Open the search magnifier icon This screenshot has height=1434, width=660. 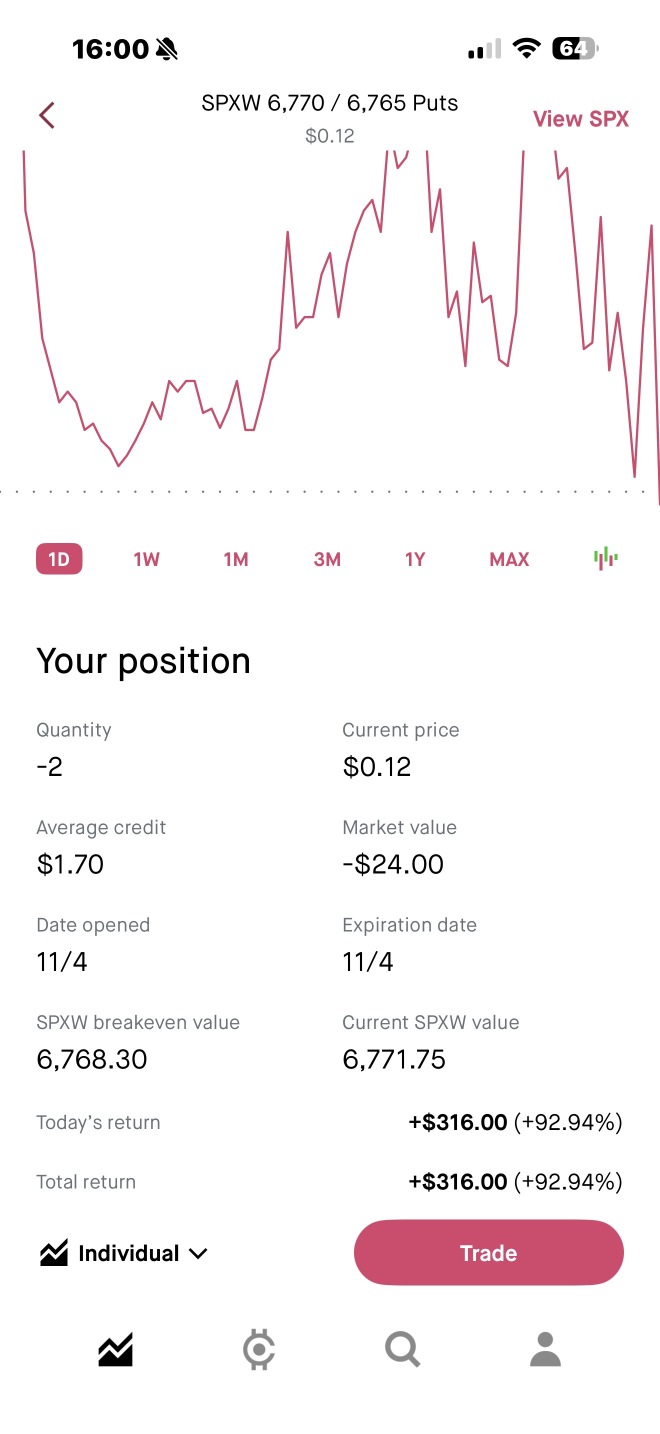[x=402, y=1350]
